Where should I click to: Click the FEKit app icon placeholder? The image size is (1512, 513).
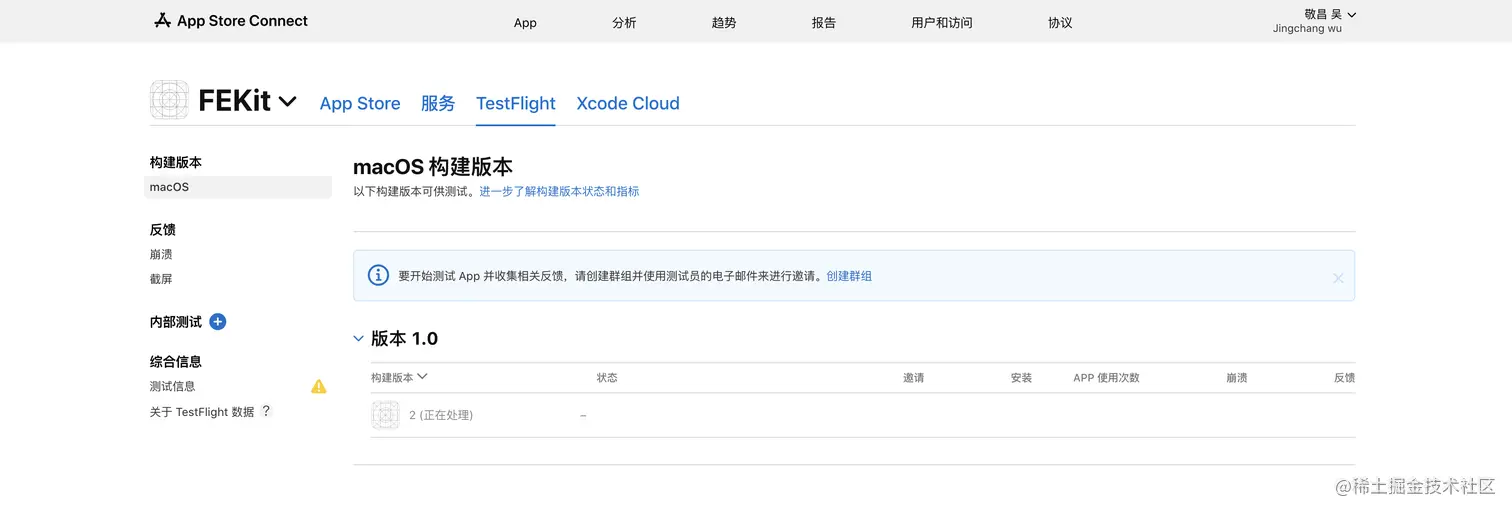[x=169, y=100]
